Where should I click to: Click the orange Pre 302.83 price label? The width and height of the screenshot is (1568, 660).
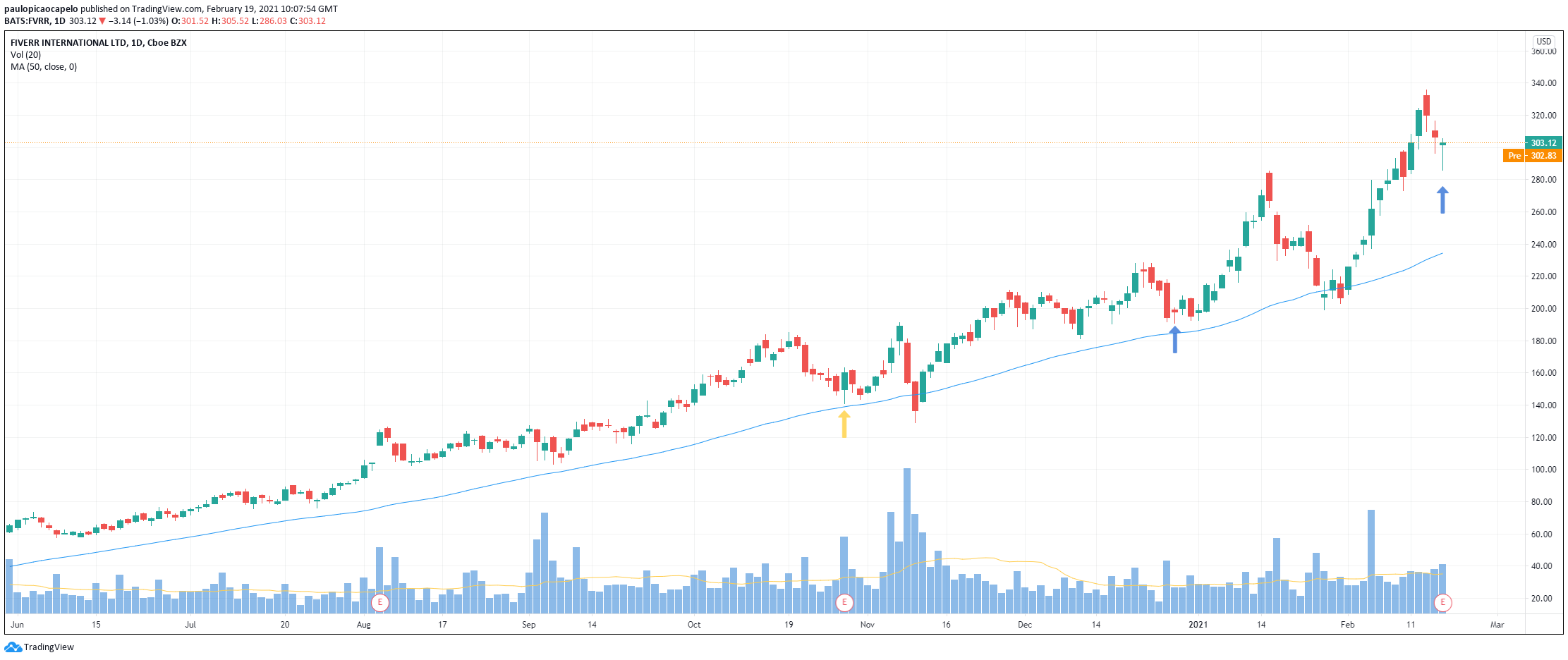pos(1533,155)
